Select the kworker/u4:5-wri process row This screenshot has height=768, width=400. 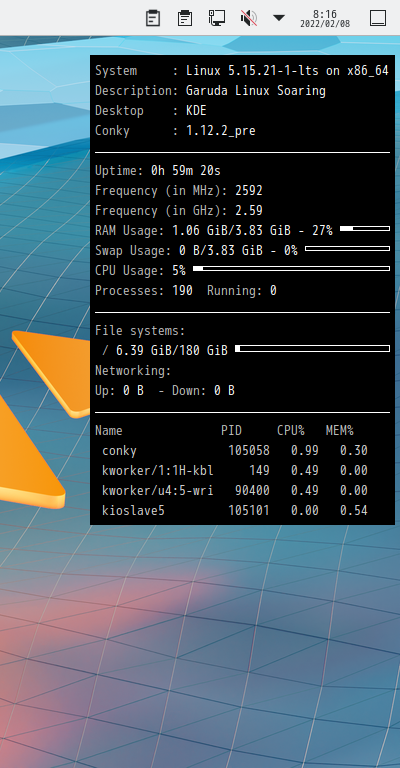click(x=235, y=491)
